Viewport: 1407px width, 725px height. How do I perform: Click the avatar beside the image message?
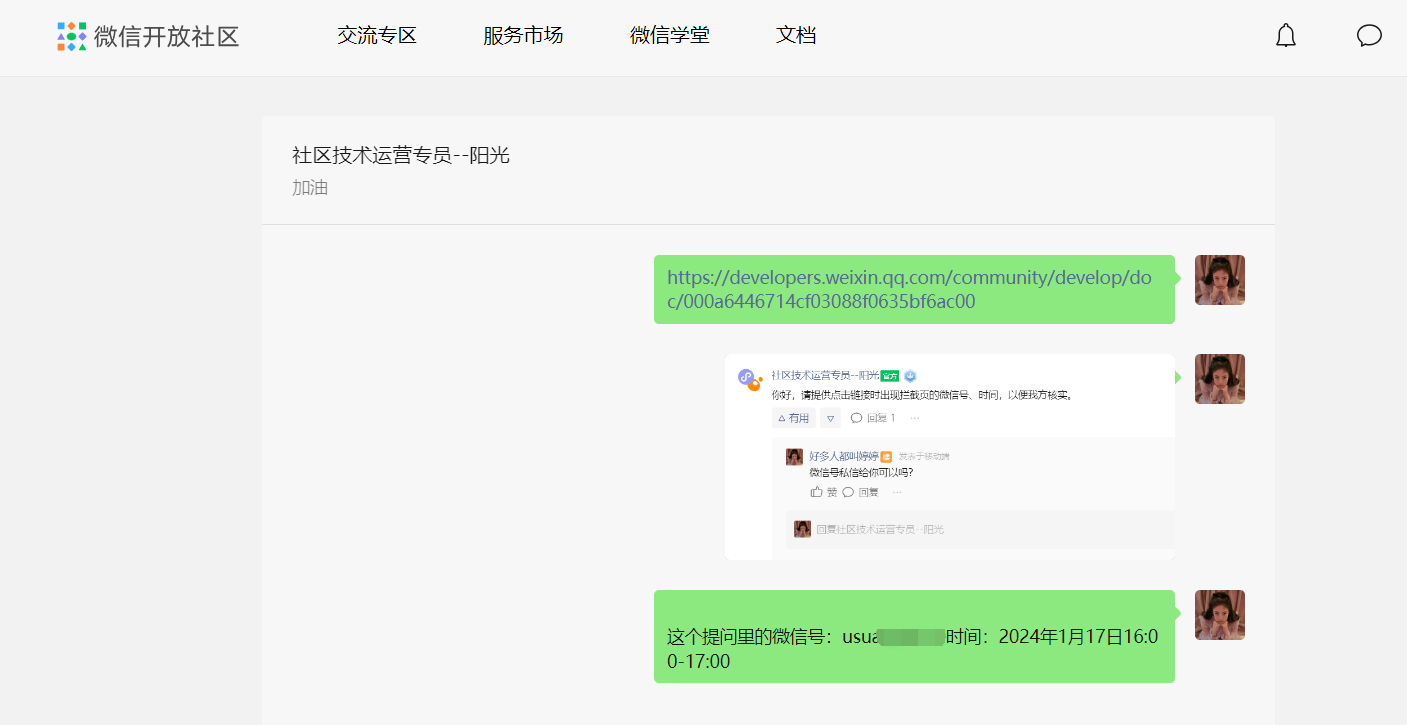1220,379
